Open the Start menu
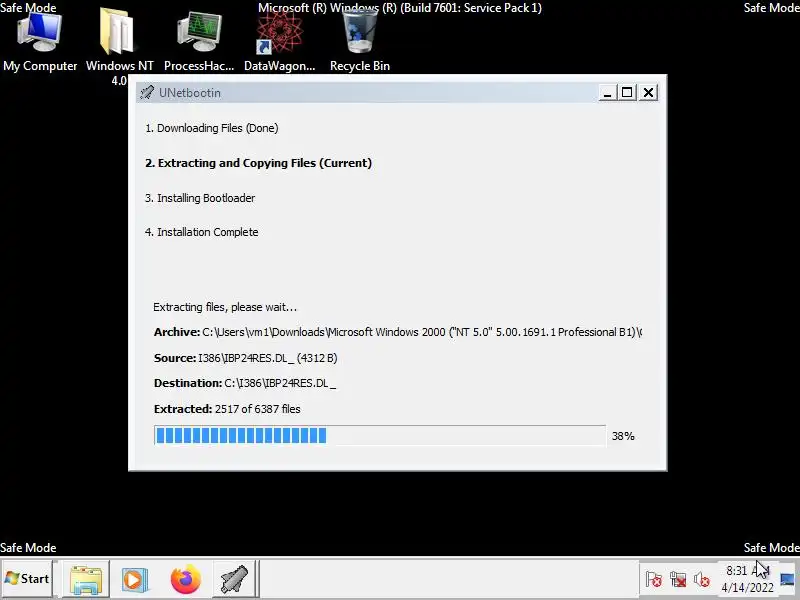Image resolution: width=800 pixels, height=600 pixels. coord(27,579)
